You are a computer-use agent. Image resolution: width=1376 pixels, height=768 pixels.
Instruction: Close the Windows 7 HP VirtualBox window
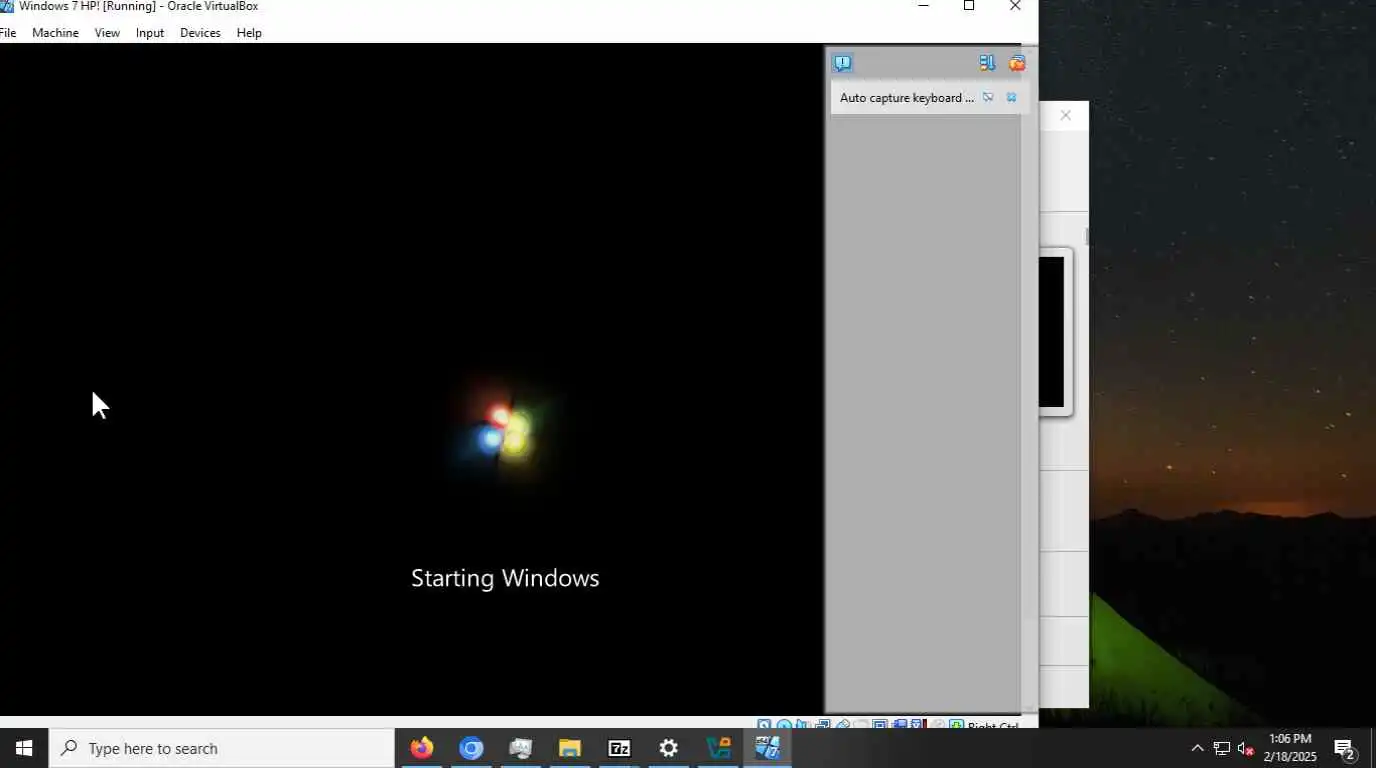1015,6
